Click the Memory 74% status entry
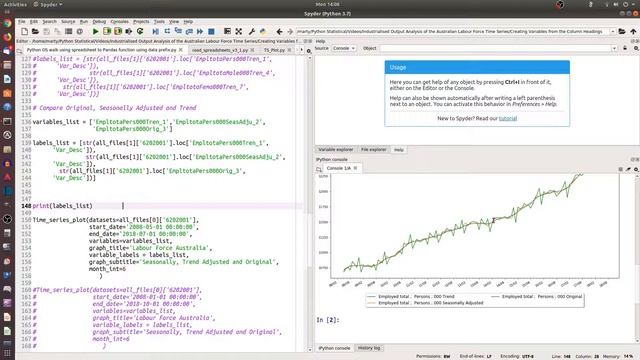Image resolution: width=640 pixels, height=360 pixels. (x=617, y=356)
